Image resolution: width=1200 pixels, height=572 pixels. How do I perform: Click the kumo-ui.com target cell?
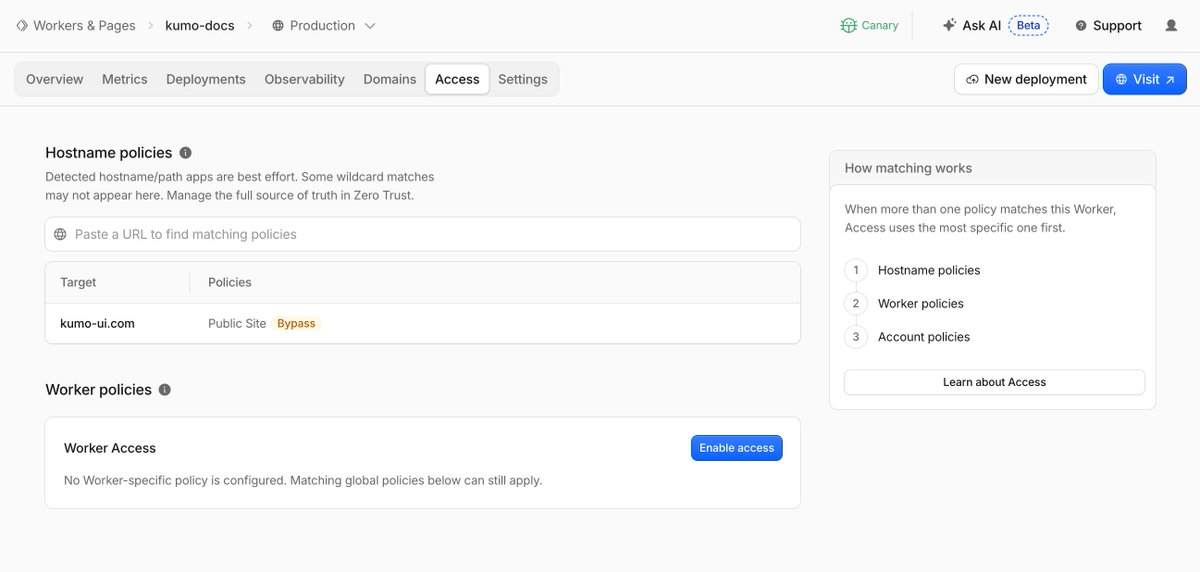pyautogui.click(x=98, y=323)
